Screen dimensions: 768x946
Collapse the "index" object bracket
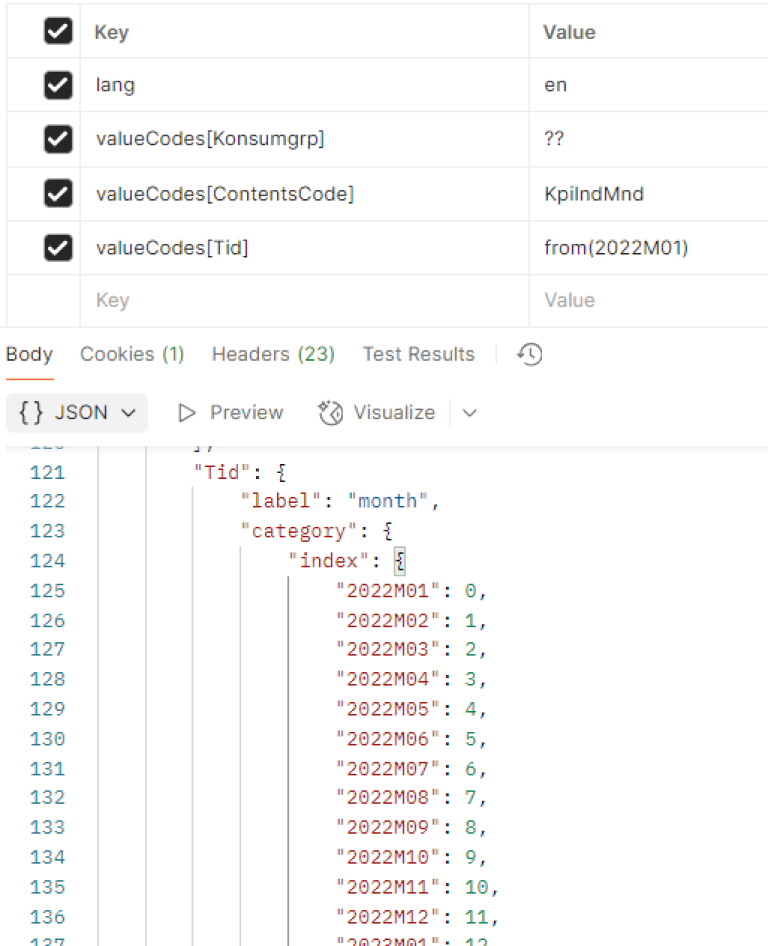(399, 561)
